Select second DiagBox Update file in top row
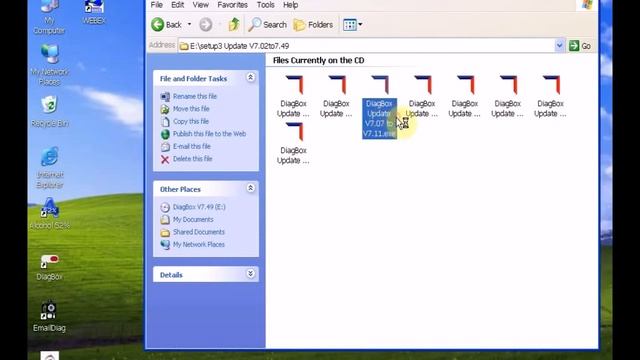 (336, 97)
